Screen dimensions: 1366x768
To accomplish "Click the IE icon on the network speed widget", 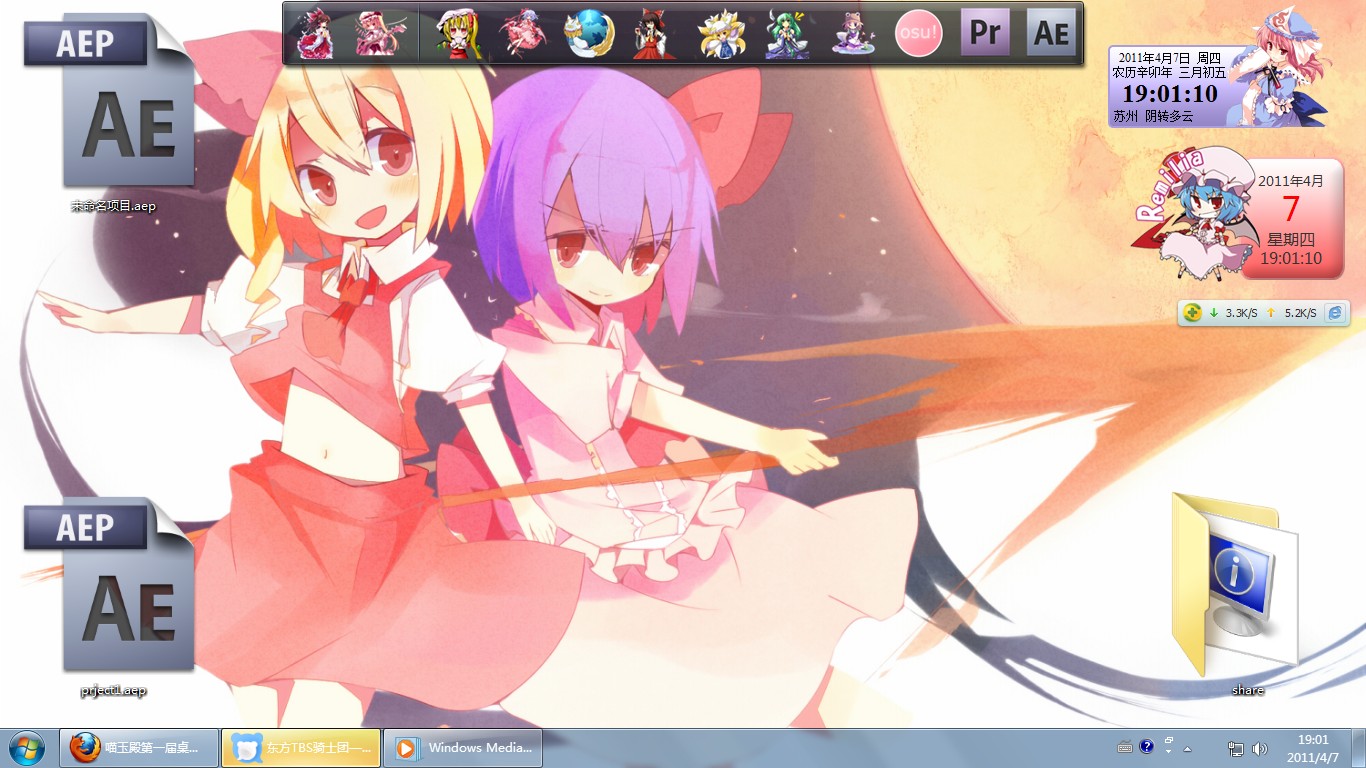I will (1334, 313).
